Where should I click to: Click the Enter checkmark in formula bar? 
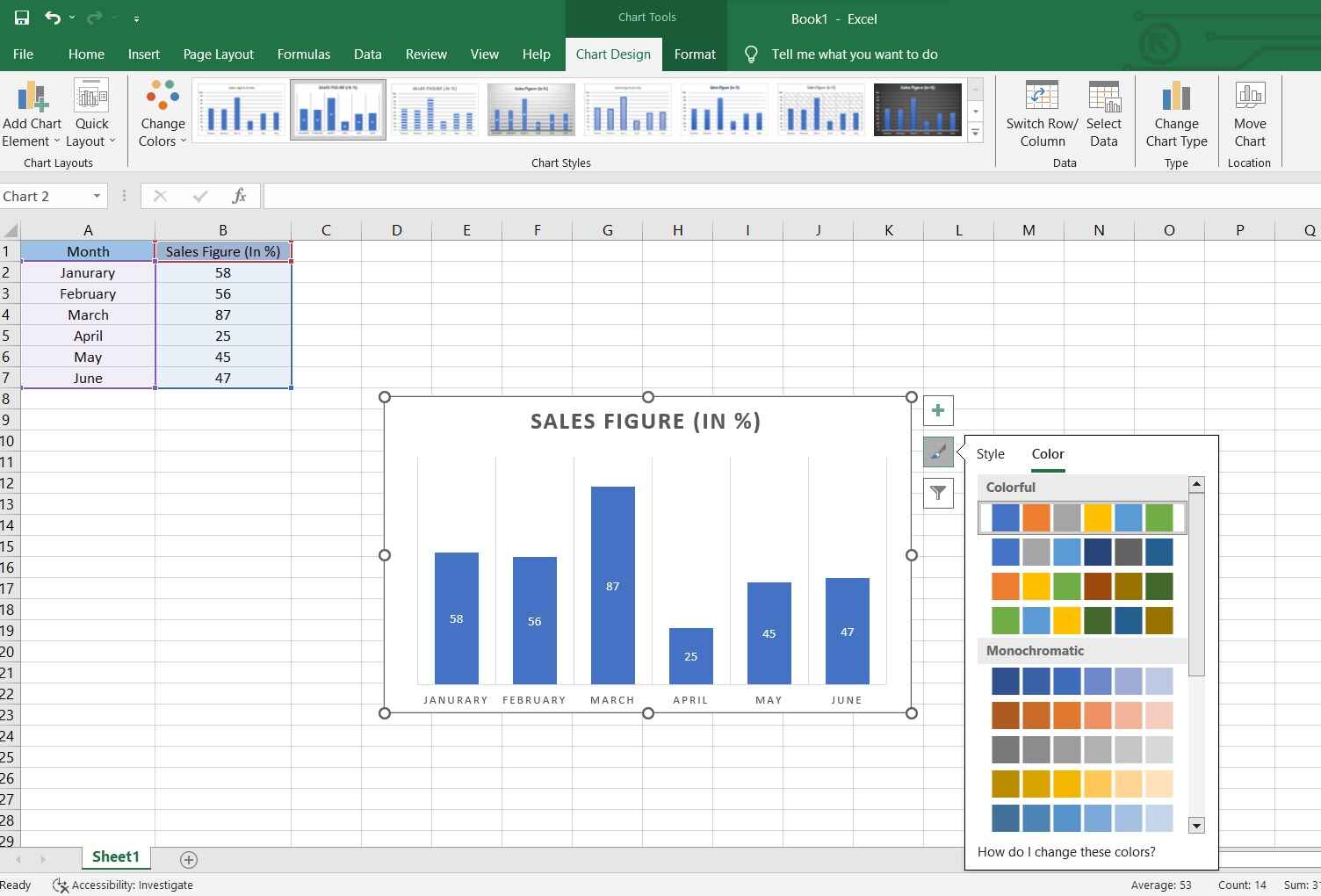[x=200, y=196]
